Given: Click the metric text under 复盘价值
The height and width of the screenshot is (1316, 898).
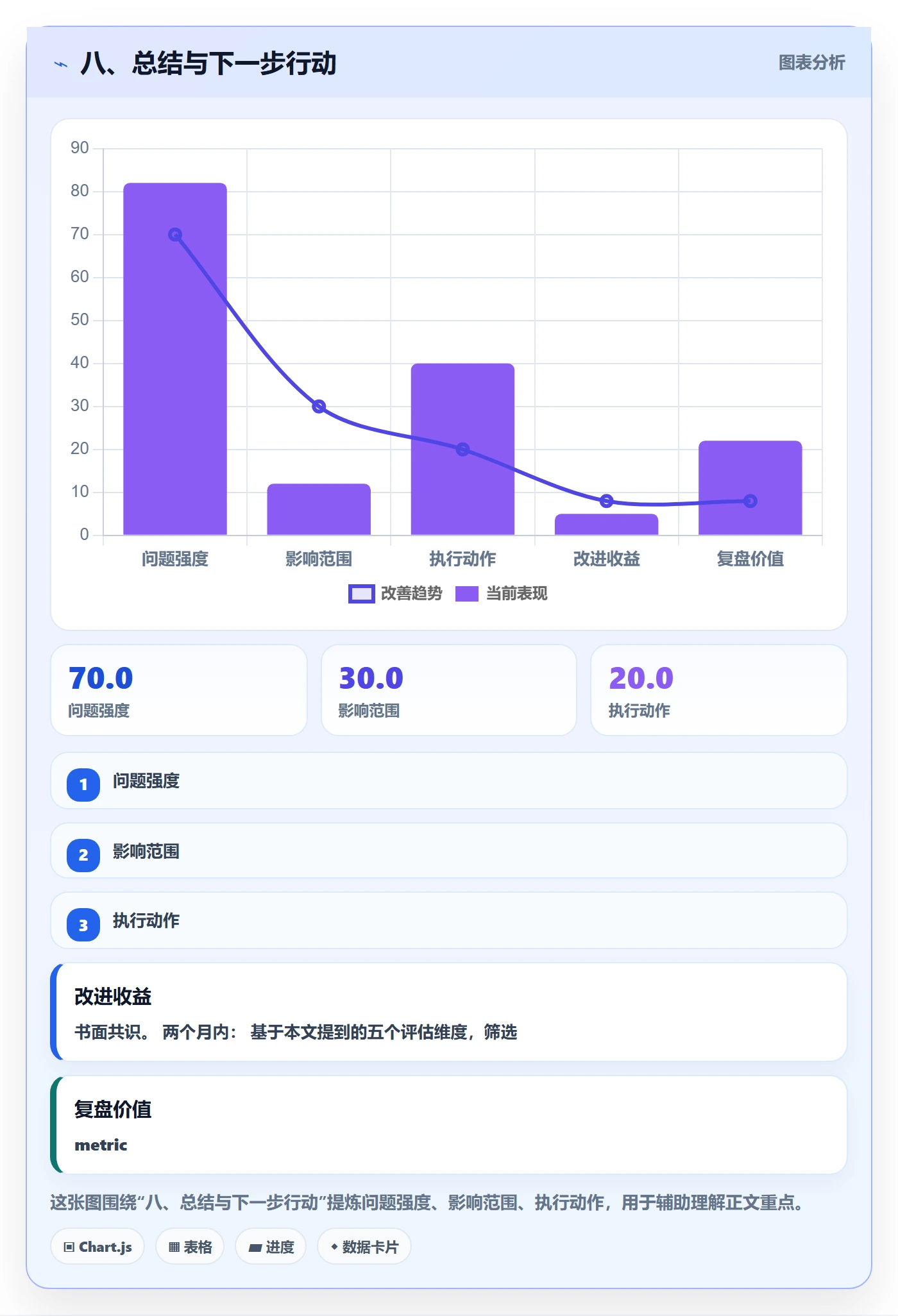Looking at the screenshot, I should (101, 1145).
